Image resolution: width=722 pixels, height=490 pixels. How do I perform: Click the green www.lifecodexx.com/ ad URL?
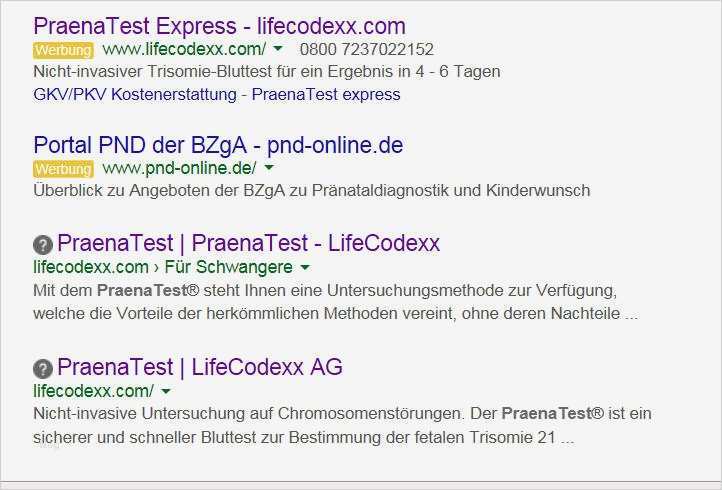pyautogui.click(x=184, y=49)
